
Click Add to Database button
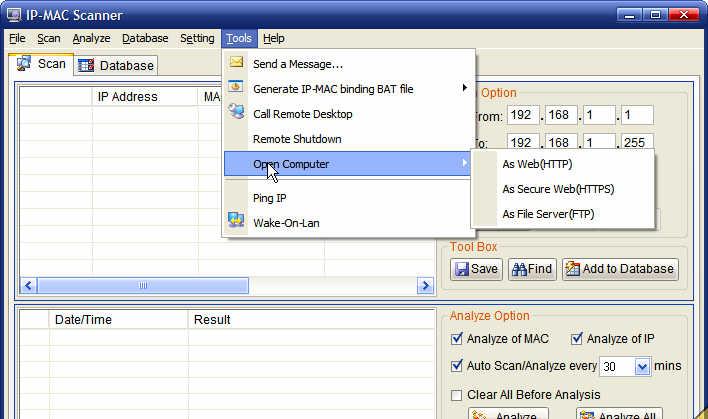[620, 269]
